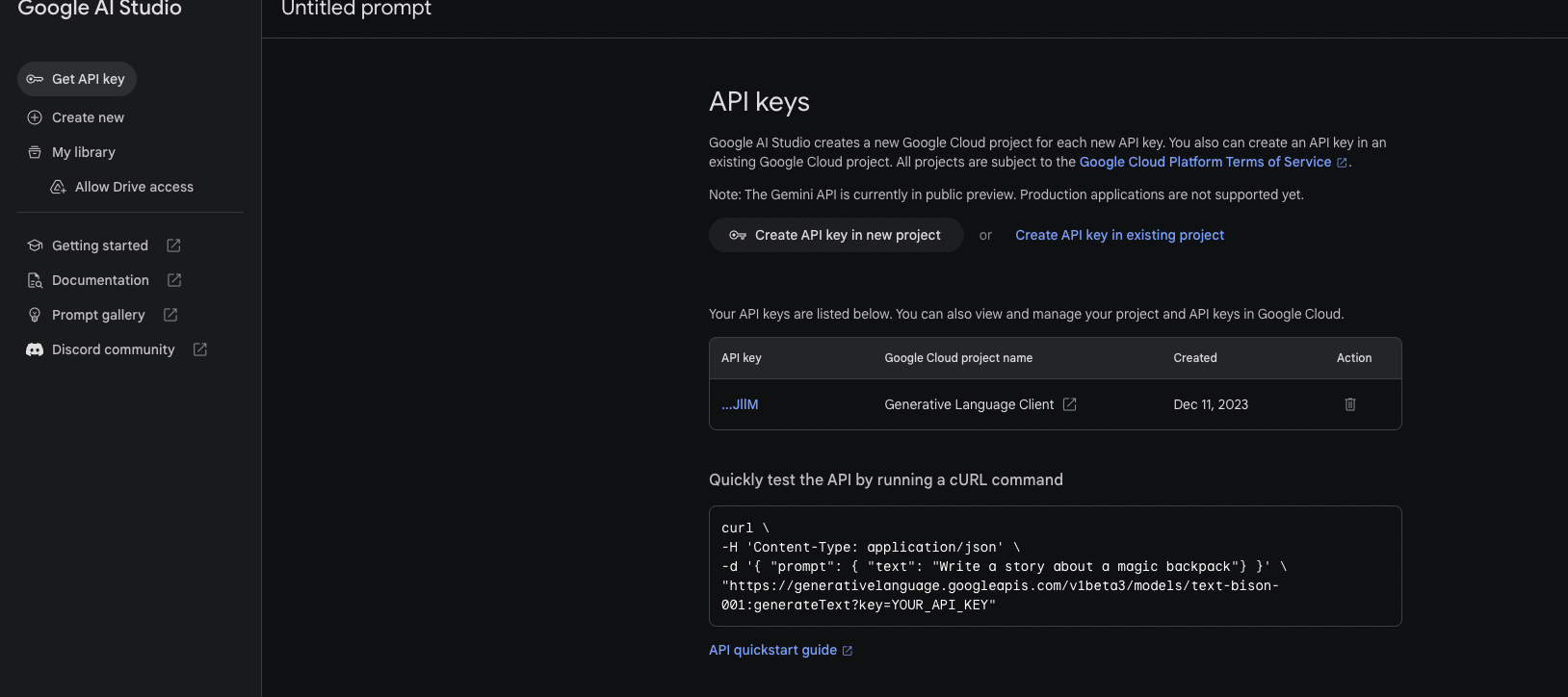The height and width of the screenshot is (697, 1568).
Task: Click the external link icon next to Prompt gallery
Action: tap(170, 315)
